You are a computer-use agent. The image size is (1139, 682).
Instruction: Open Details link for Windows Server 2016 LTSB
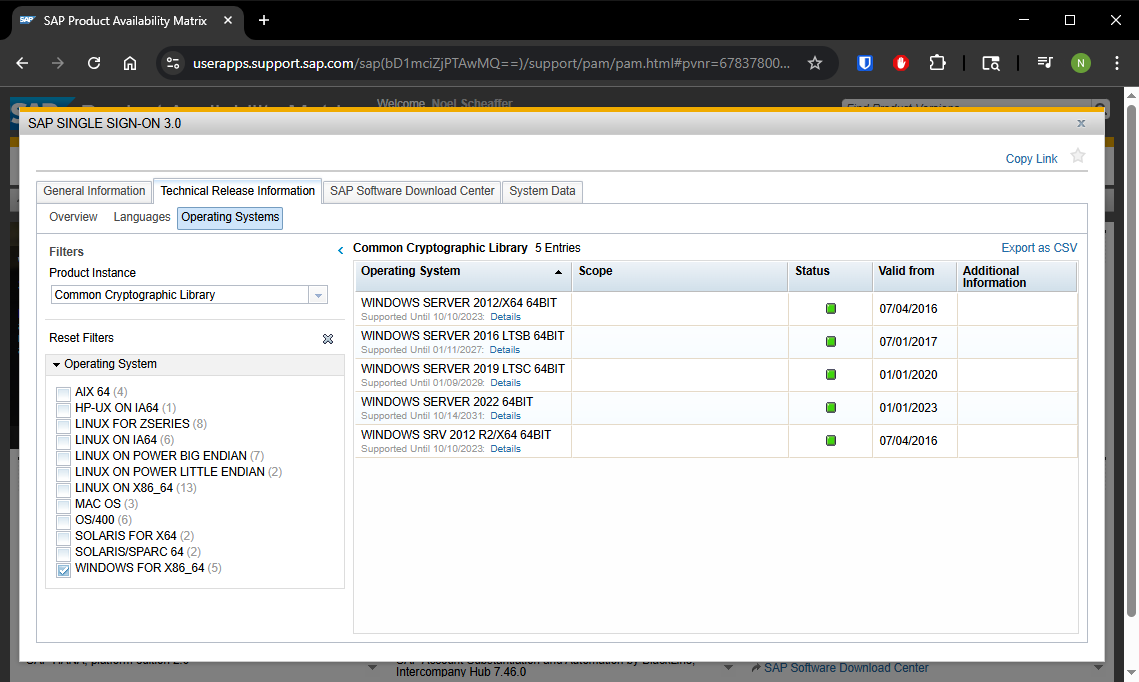[x=505, y=350]
